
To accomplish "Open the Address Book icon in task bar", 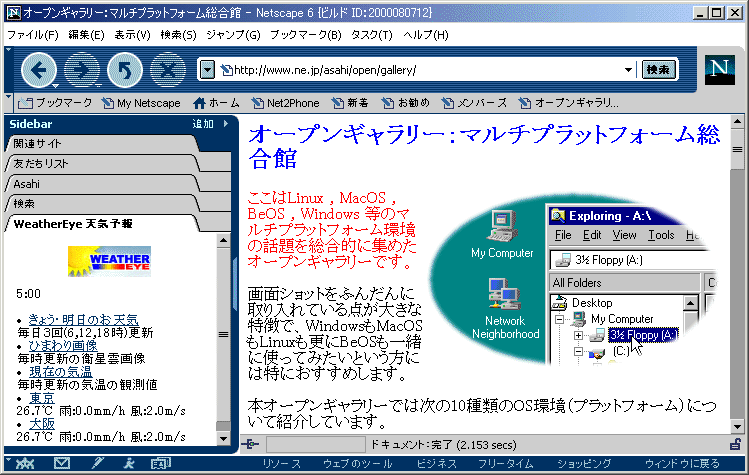I will tap(160, 463).
